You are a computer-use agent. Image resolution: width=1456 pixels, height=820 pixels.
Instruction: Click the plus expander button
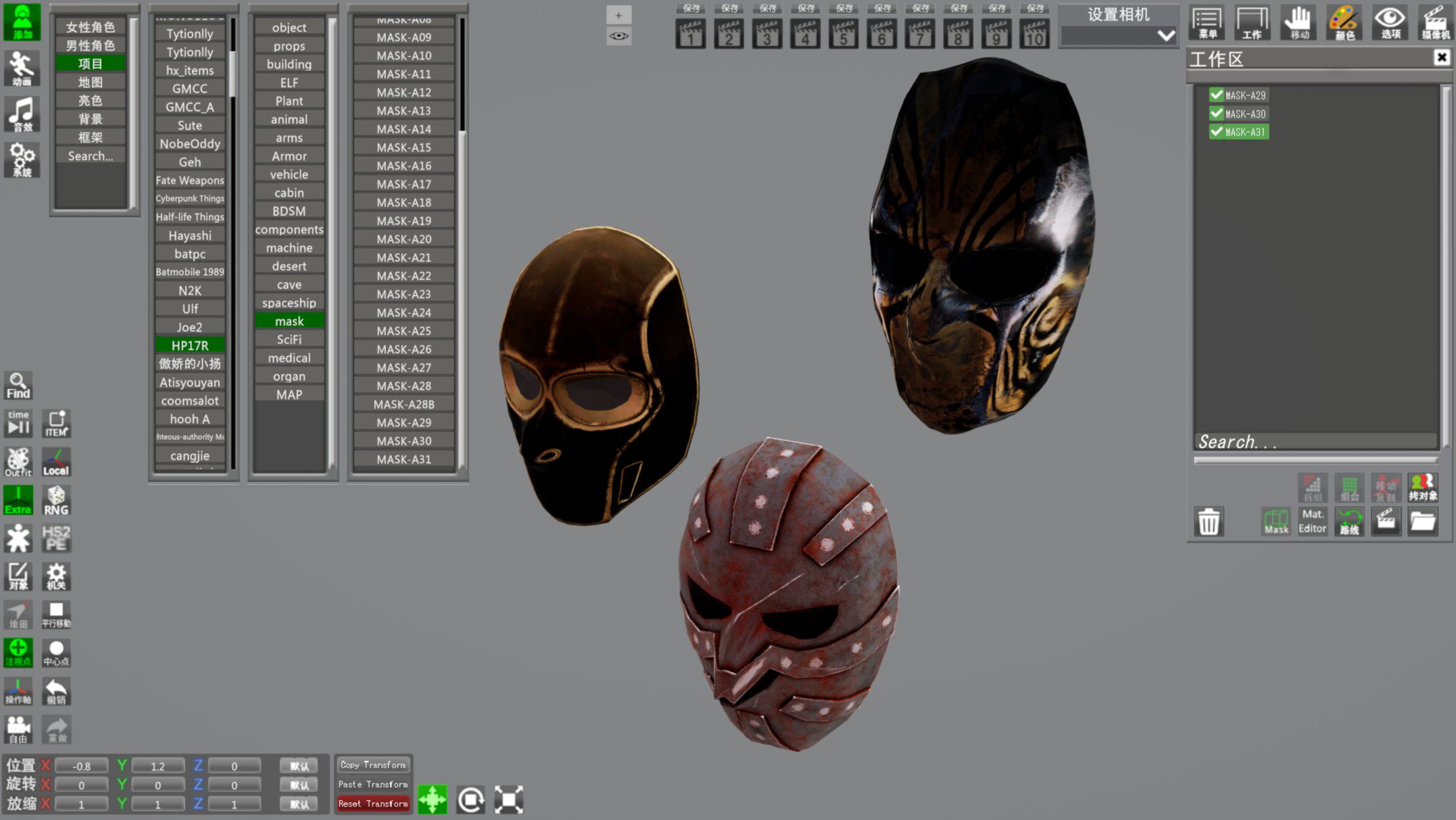[619, 15]
